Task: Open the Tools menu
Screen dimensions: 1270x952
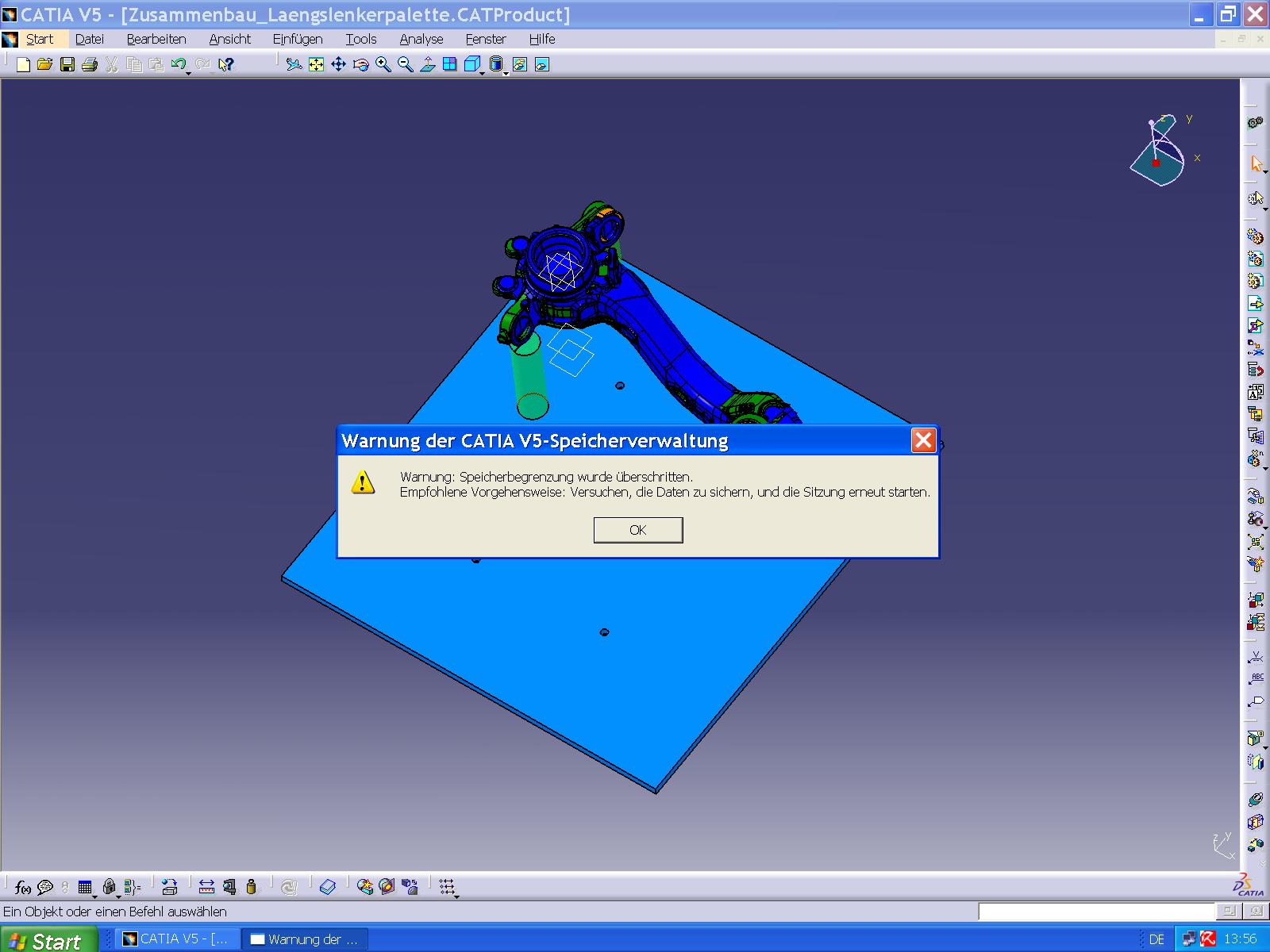Action: point(361,39)
